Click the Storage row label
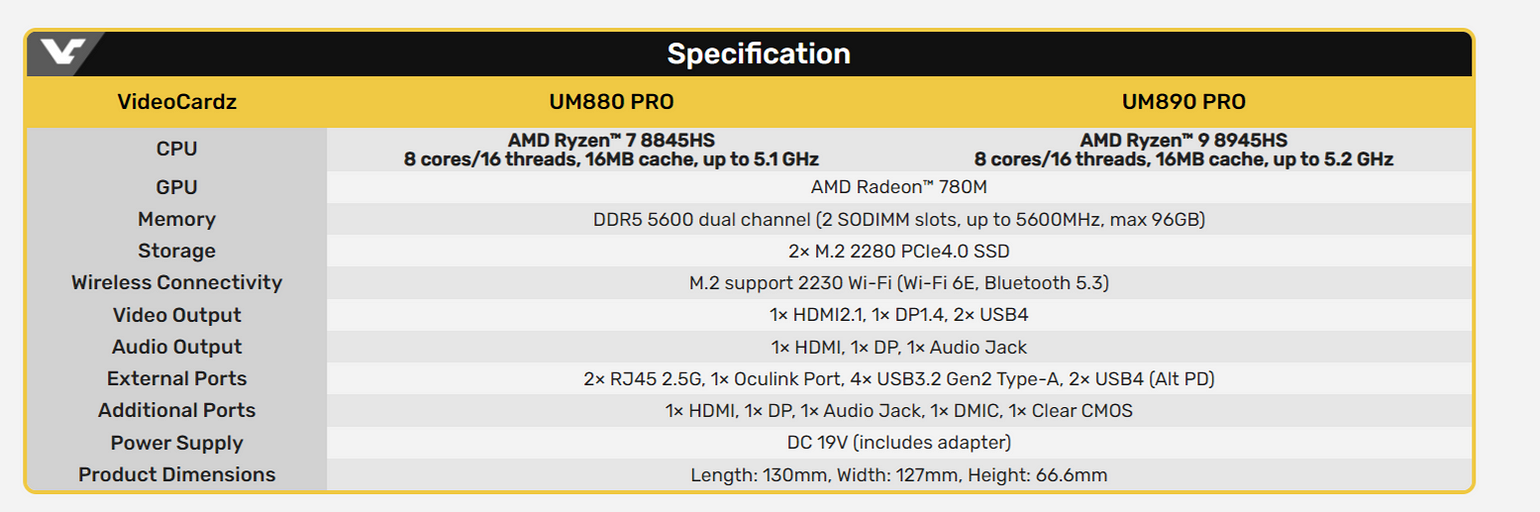The height and width of the screenshot is (512, 1540). click(x=177, y=251)
